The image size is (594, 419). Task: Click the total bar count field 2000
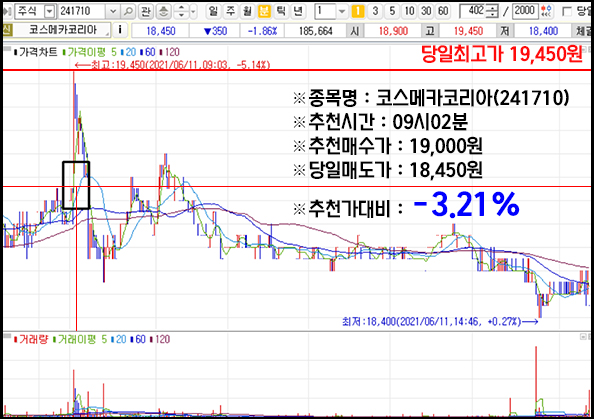click(x=524, y=11)
